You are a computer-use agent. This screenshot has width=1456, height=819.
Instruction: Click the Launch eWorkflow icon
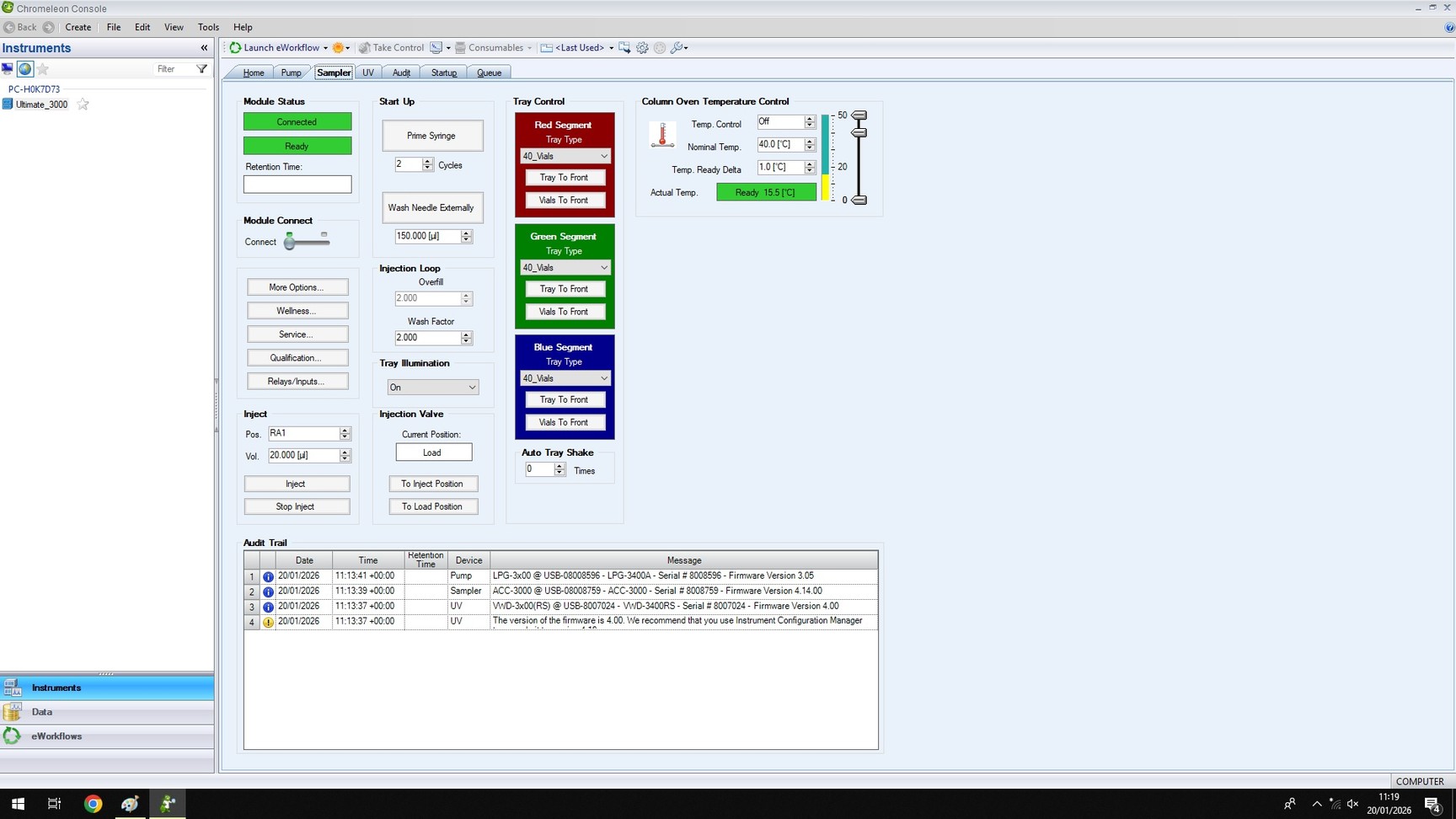(235, 48)
